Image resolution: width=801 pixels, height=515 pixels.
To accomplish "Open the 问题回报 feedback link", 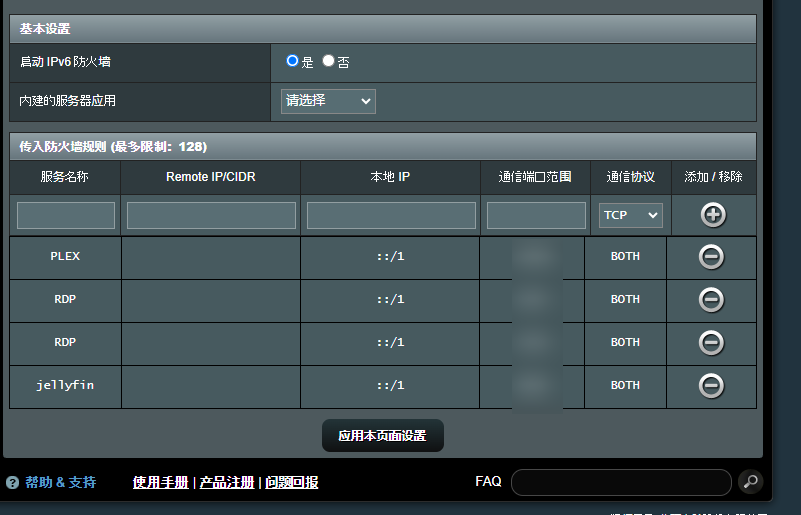I will [292, 483].
